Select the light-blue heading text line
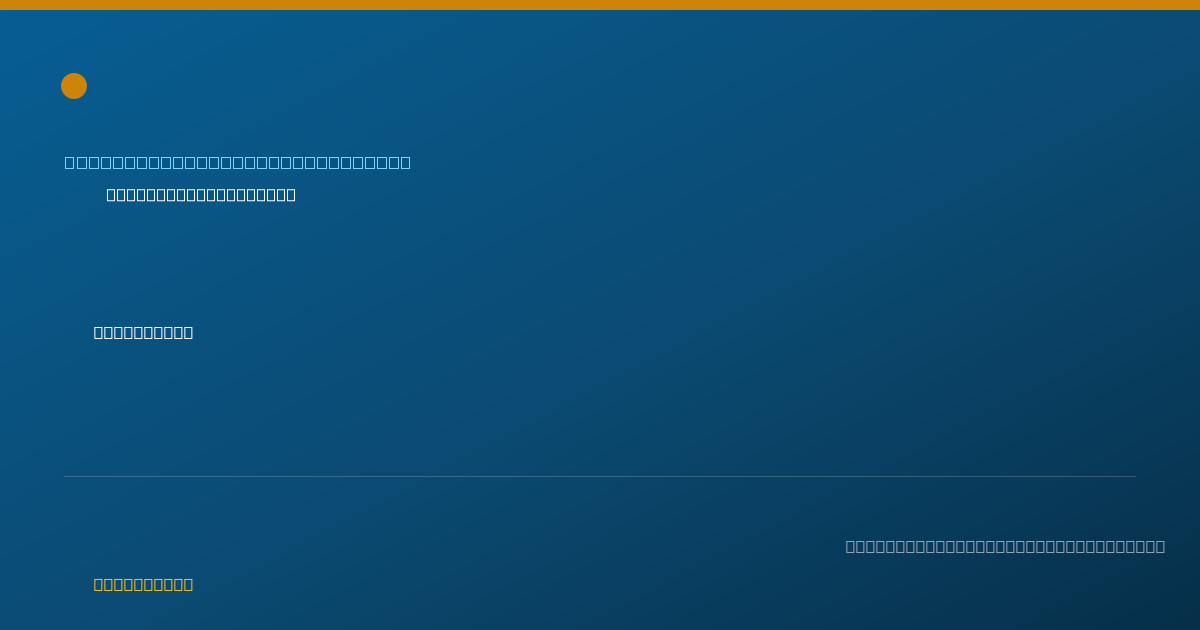1200x630 pixels. (238, 162)
